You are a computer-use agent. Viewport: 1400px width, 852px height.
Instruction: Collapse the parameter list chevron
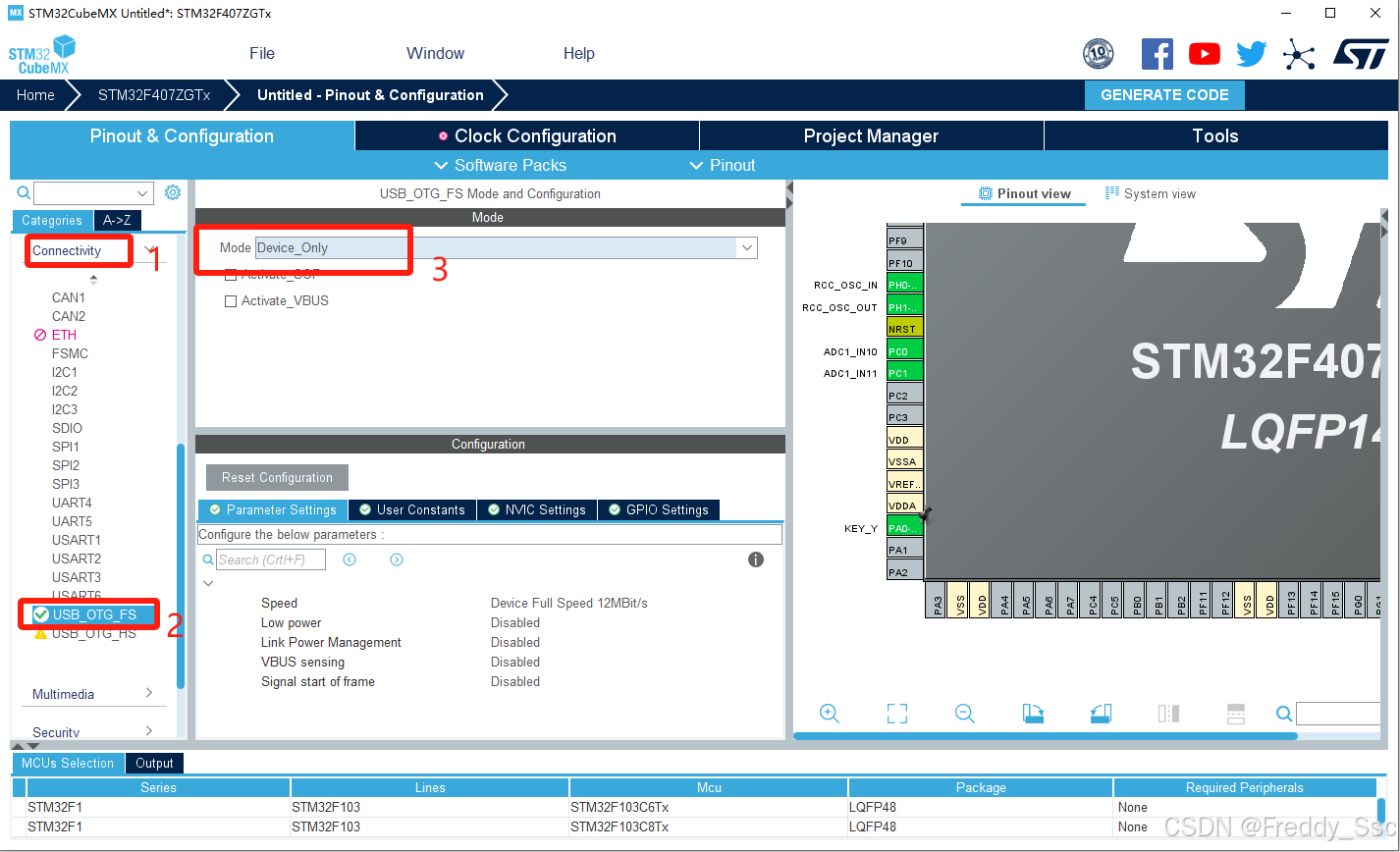[208, 583]
